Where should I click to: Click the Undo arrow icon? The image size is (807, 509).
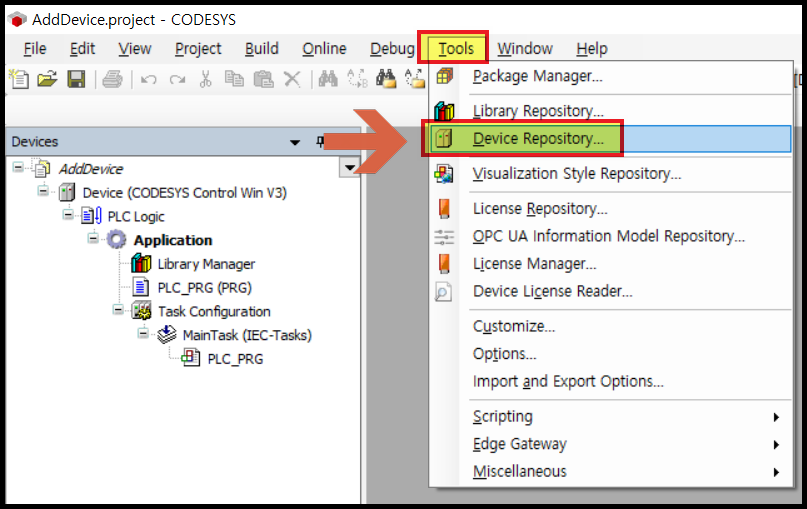tap(149, 80)
